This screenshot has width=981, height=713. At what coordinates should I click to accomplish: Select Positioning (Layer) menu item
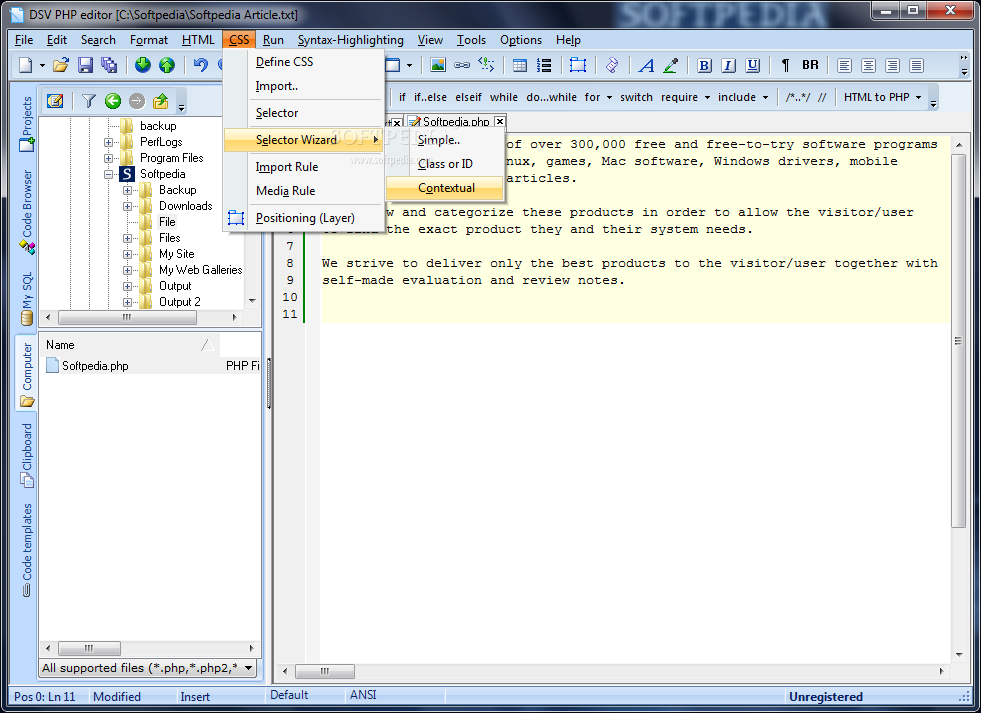[x=303, y=218]
